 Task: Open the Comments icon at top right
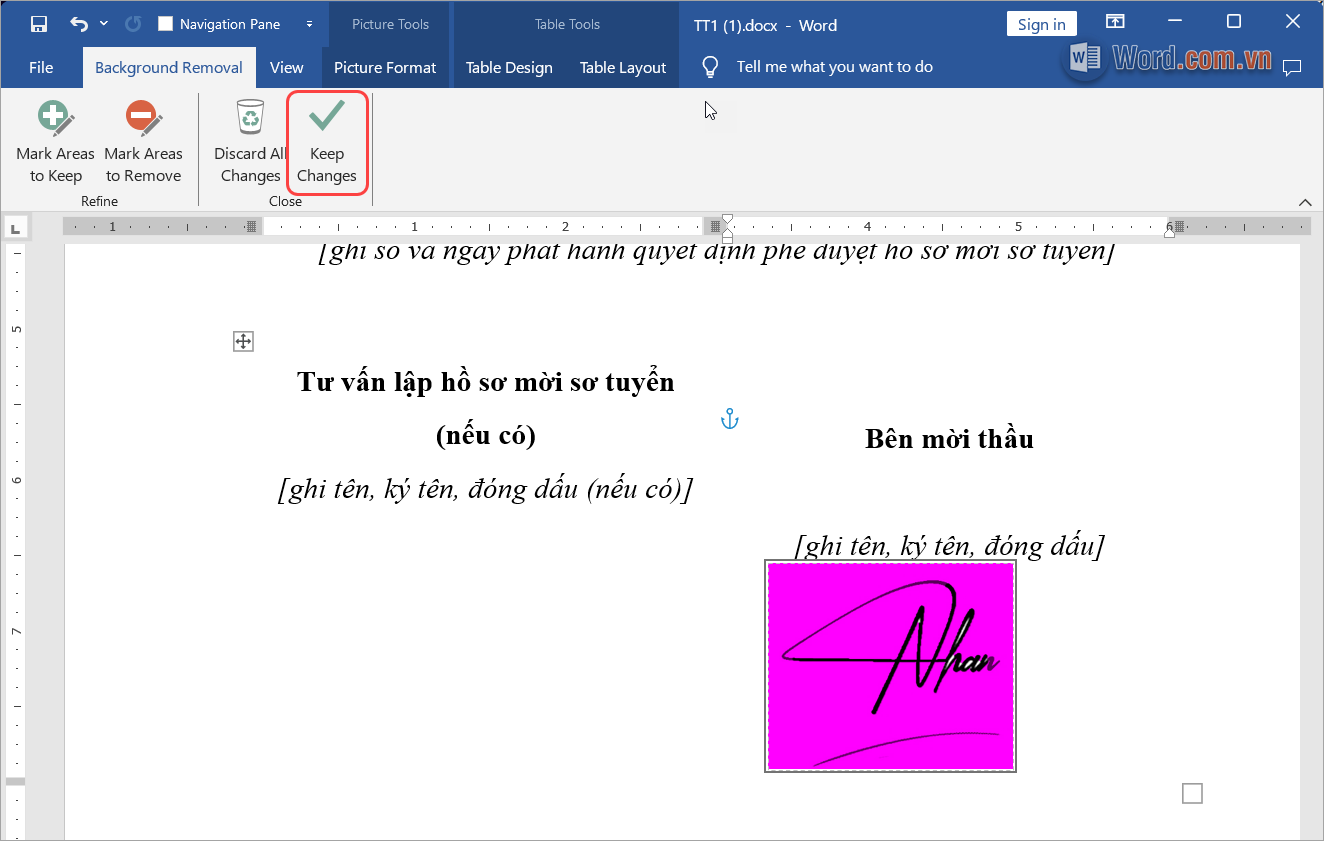[x=1292, y=67]
